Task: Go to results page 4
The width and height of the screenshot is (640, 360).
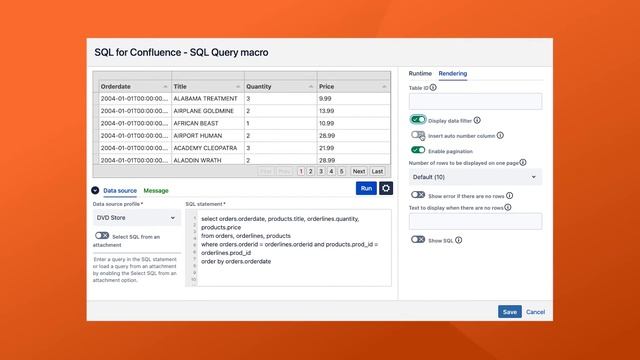Action: (x=331, y=171)
